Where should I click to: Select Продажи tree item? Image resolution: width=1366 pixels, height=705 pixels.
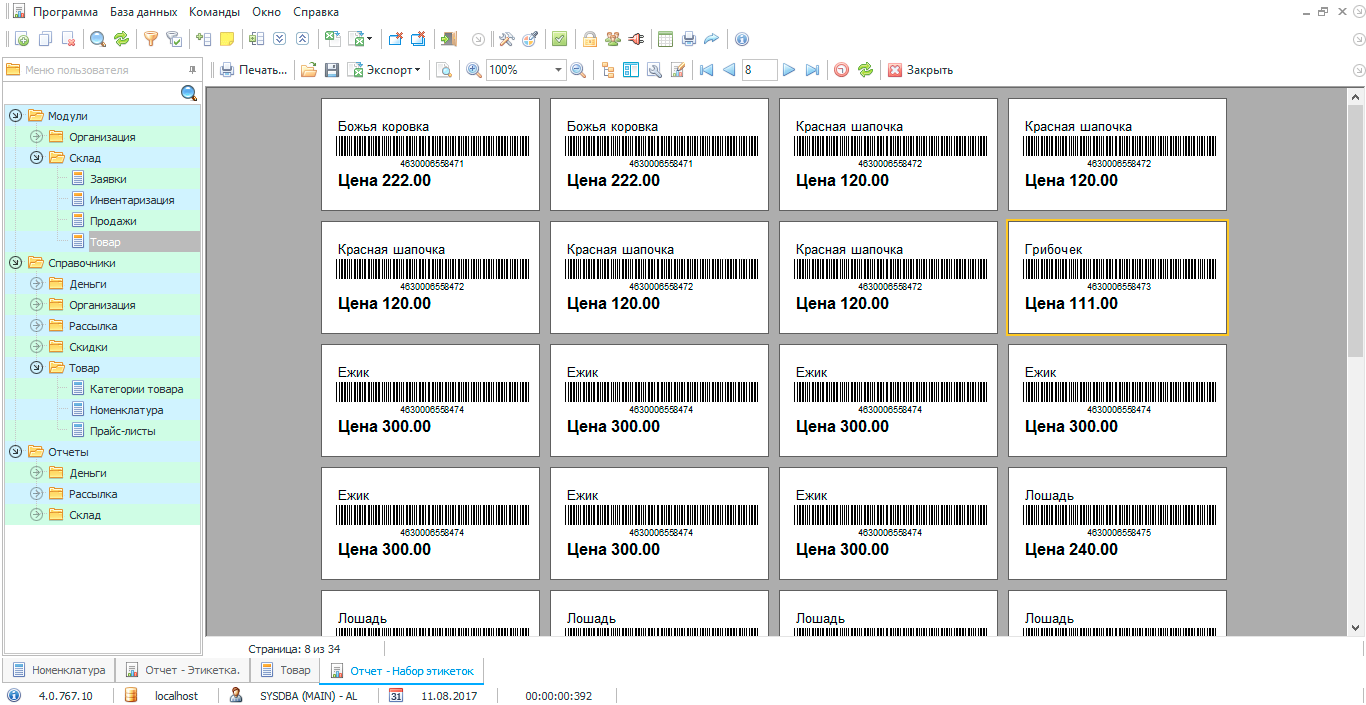tap(113, 221)
